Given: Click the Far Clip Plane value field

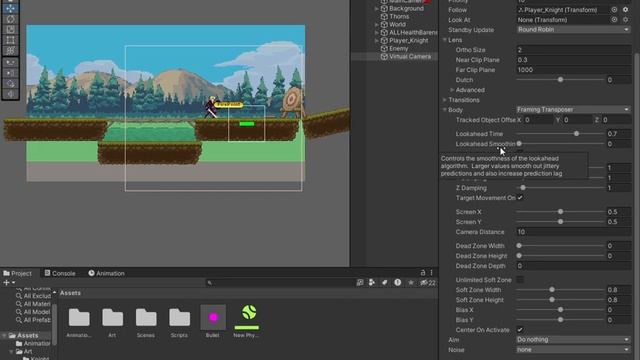Looking at the screenshot, I should (x=573, y=70).
